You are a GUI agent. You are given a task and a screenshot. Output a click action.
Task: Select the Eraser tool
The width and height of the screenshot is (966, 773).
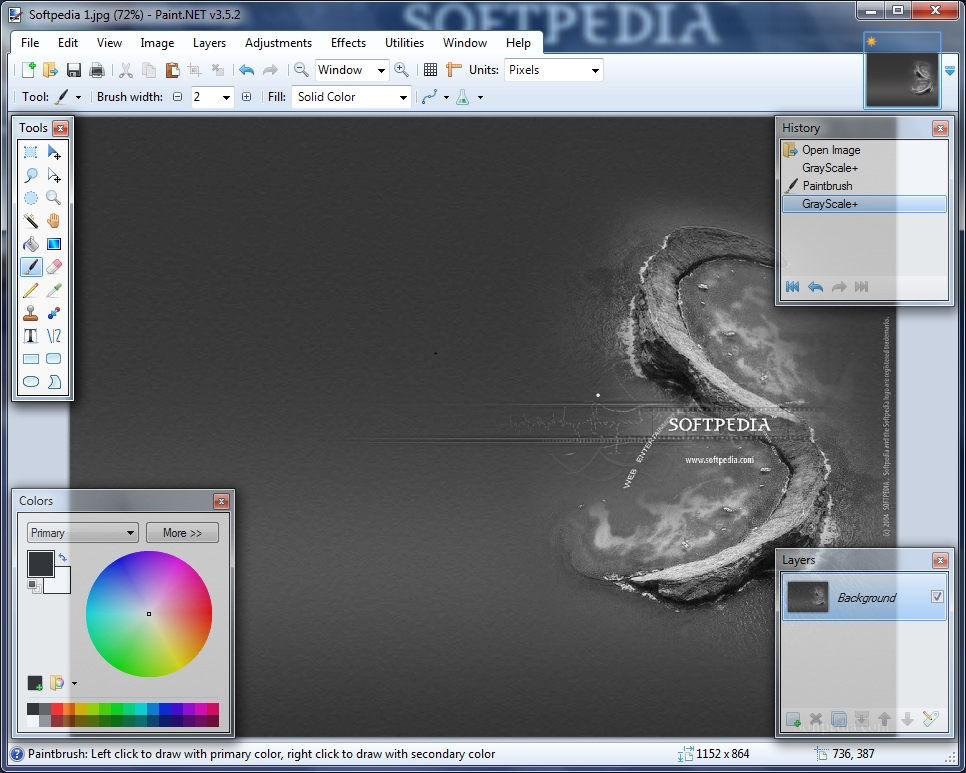click(54, 267)
